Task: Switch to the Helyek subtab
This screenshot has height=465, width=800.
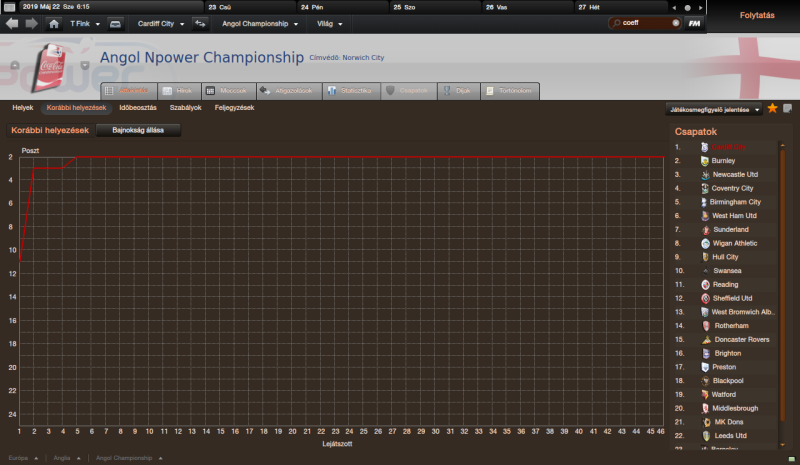Action: [x=23, y=107]
